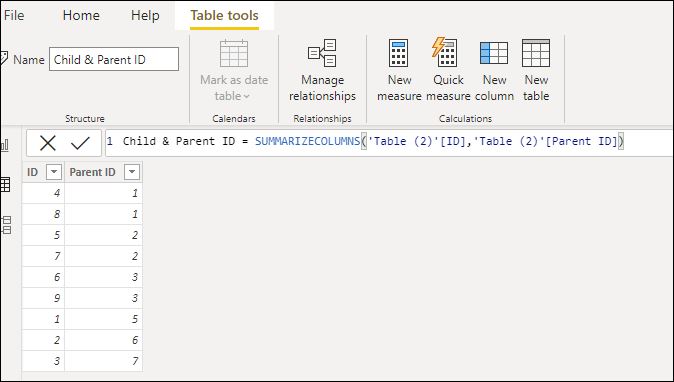Open the File menu

pos(14,15)
